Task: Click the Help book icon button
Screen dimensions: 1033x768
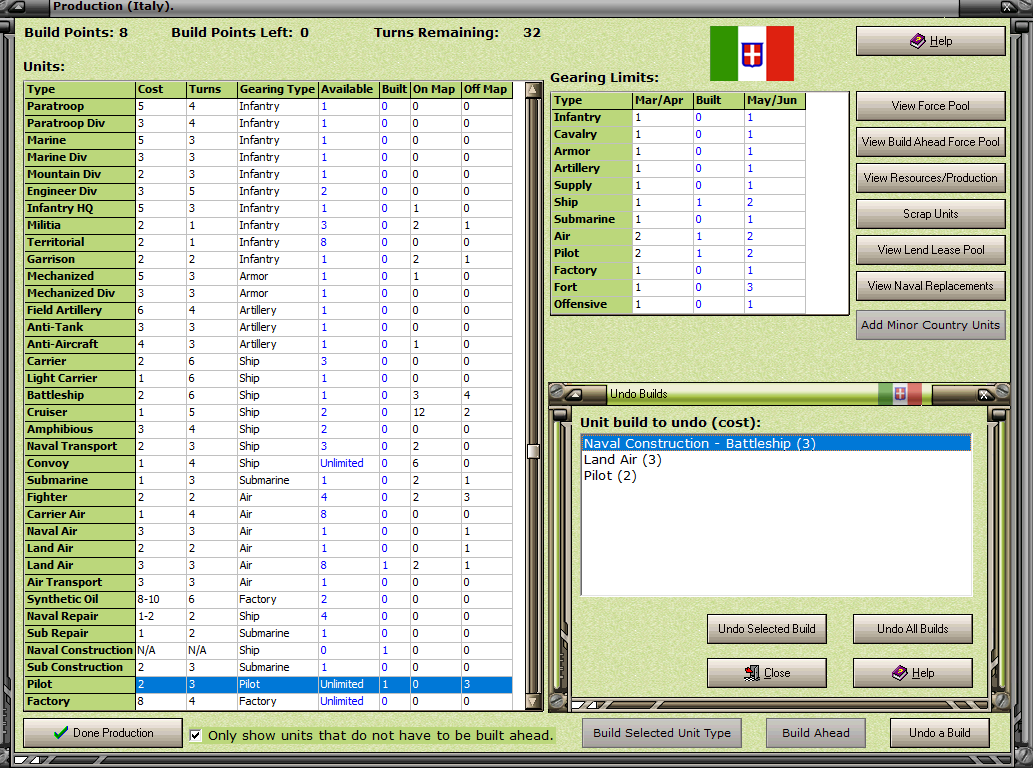Action: click(x=930, y=41)
